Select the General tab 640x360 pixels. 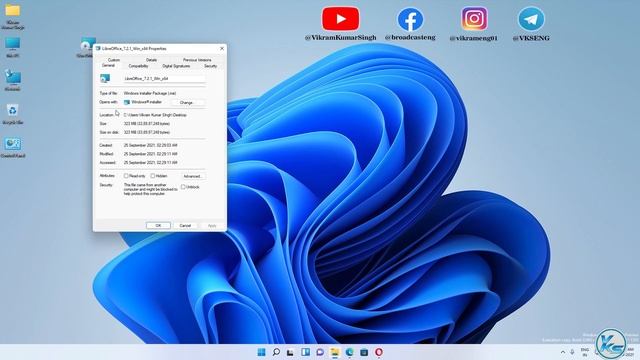click(108, 66)
